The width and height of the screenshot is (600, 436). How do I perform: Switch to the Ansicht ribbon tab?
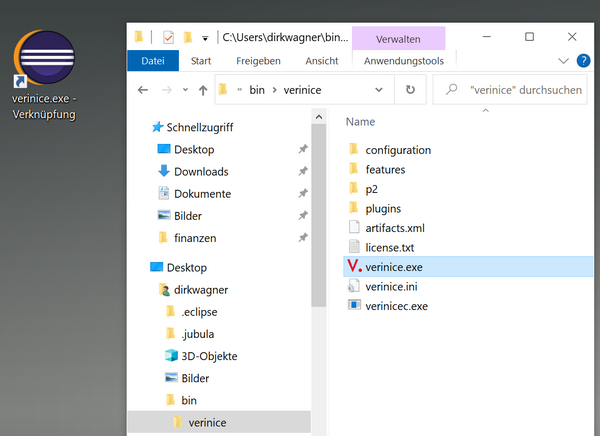(x=322, y=61)
